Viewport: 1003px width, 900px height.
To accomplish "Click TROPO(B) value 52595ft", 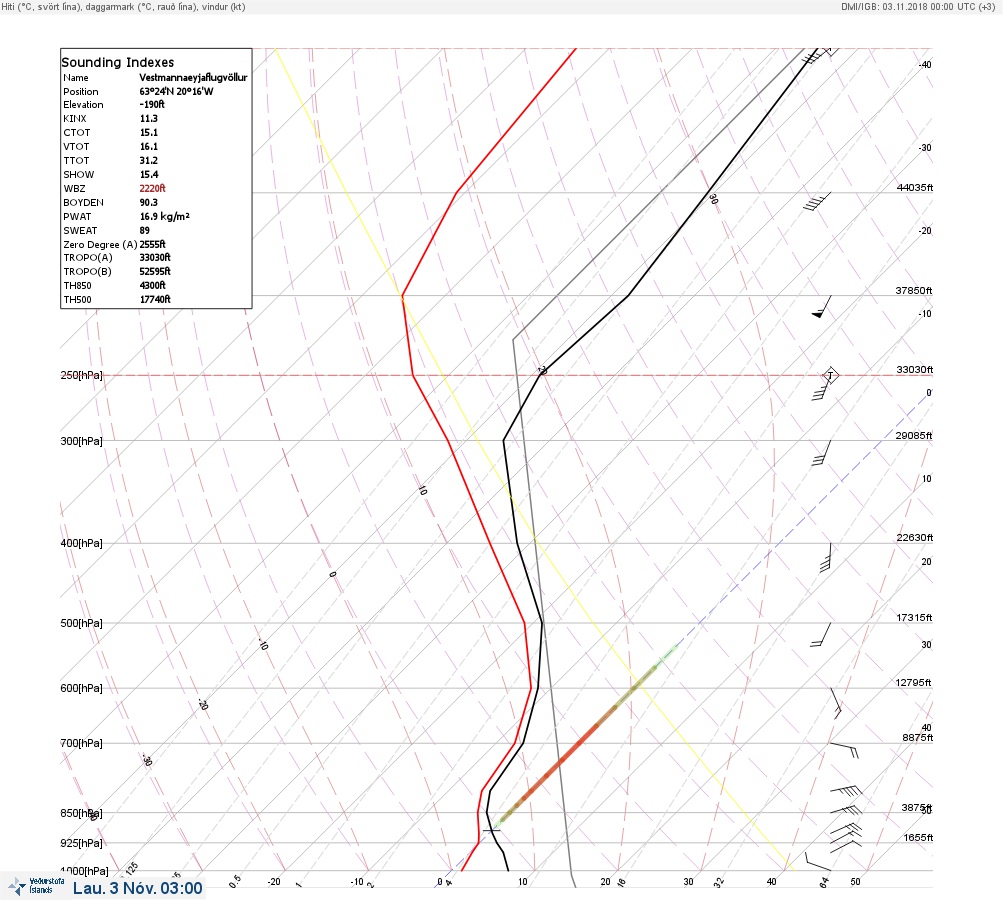I will [155, 271].
